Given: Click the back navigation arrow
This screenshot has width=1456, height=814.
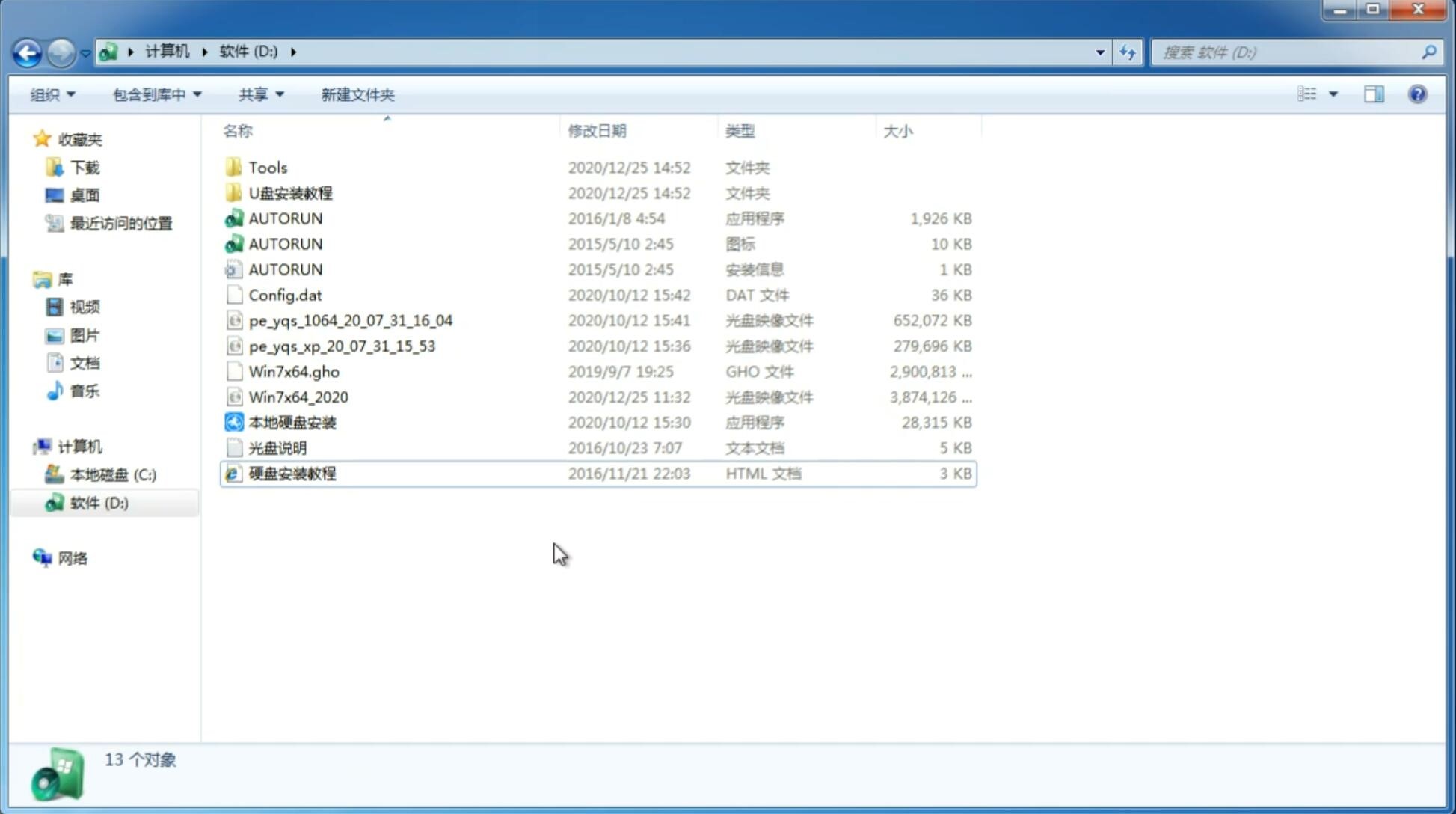Looking at the screenshot, I should [x=28, y=51].
